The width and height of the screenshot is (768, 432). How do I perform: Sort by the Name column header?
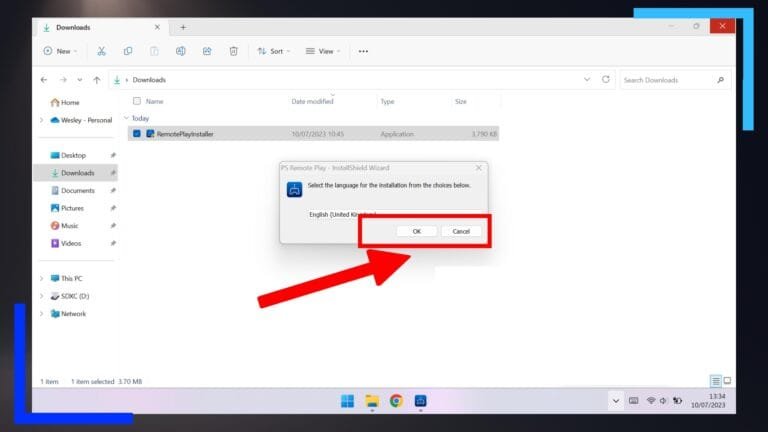(154, 101)
